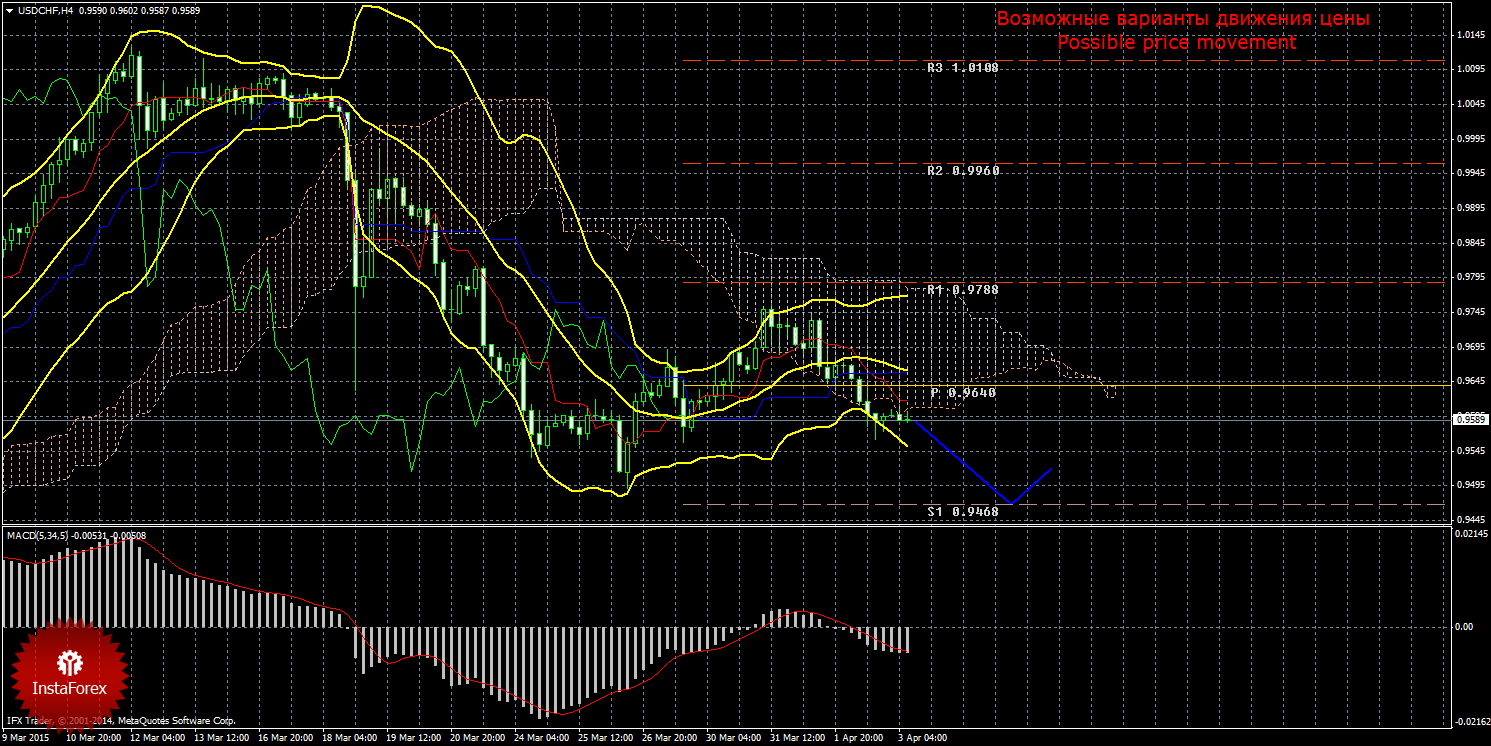Viewport: 1491px width, 746px height.
Task: Click the 'Possible price movement' title text
Action: click(x=1176, y=43)
